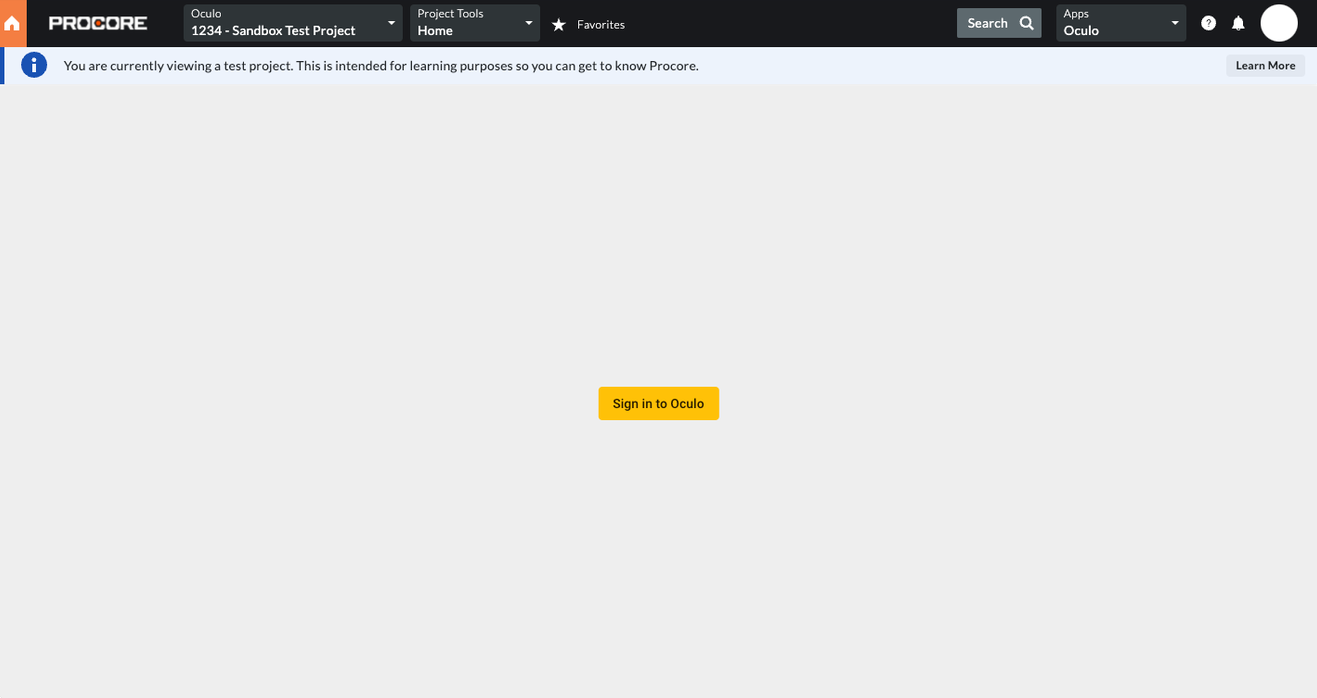The height and width of the screenshot is (698, 1317).
Task: Click the info icon in the test project banner
Action: (33, 64)
